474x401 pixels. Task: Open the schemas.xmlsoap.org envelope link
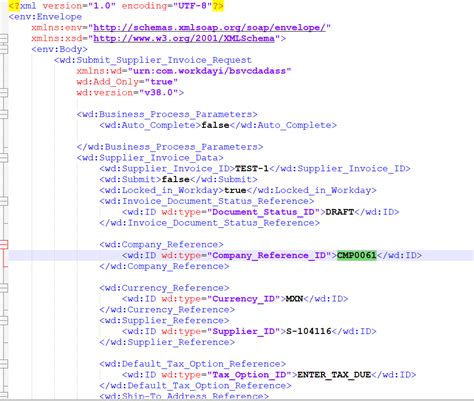click(209, 28)
